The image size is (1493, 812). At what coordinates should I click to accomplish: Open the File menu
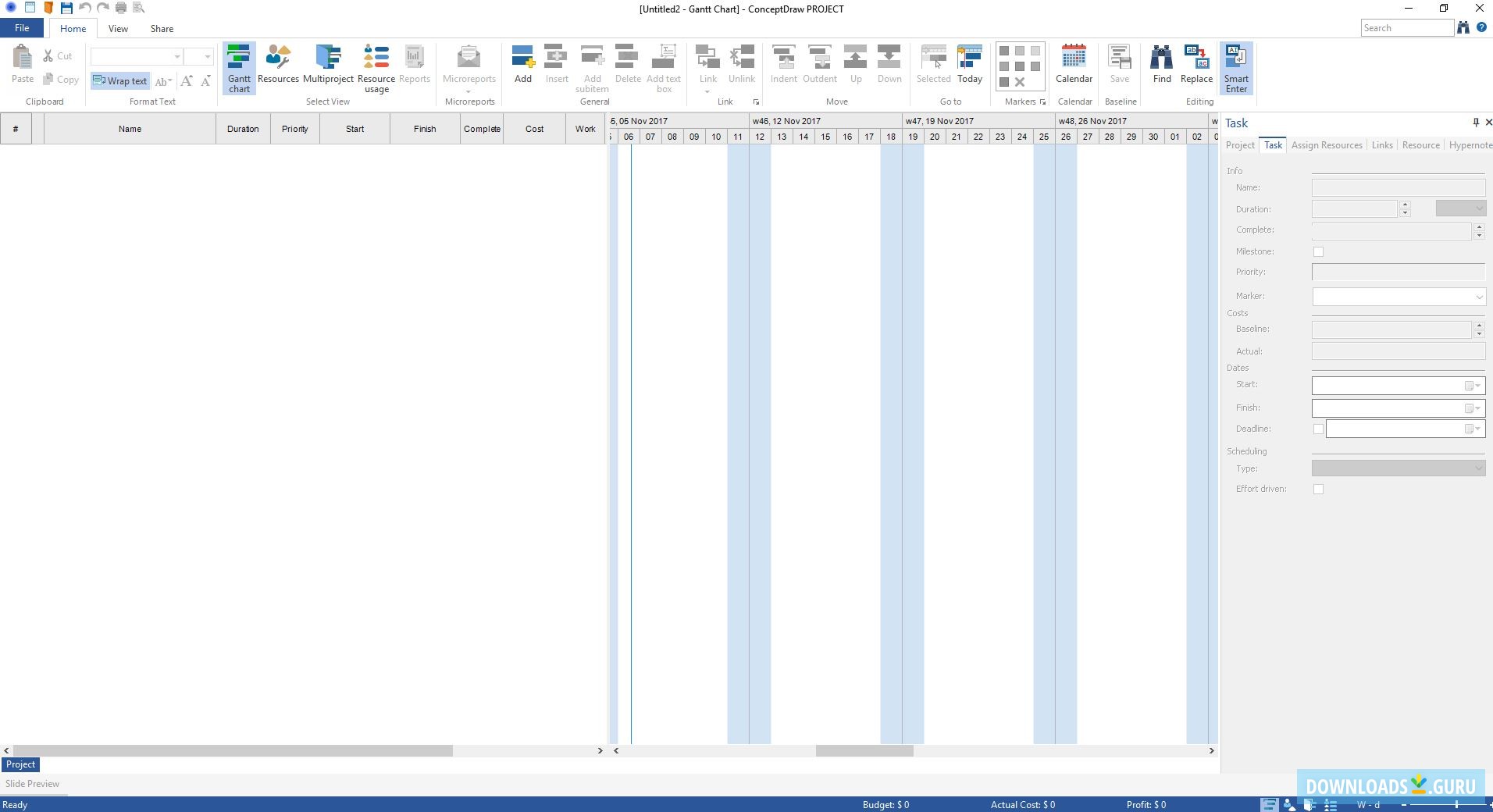22,28
